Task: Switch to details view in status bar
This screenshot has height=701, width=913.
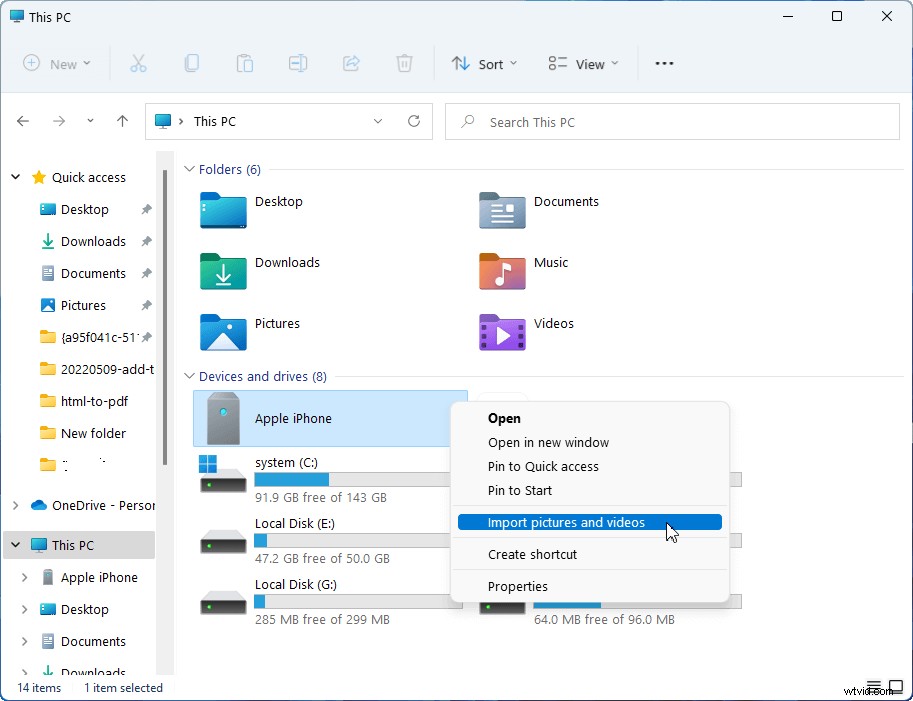Action: coord(873,687)
